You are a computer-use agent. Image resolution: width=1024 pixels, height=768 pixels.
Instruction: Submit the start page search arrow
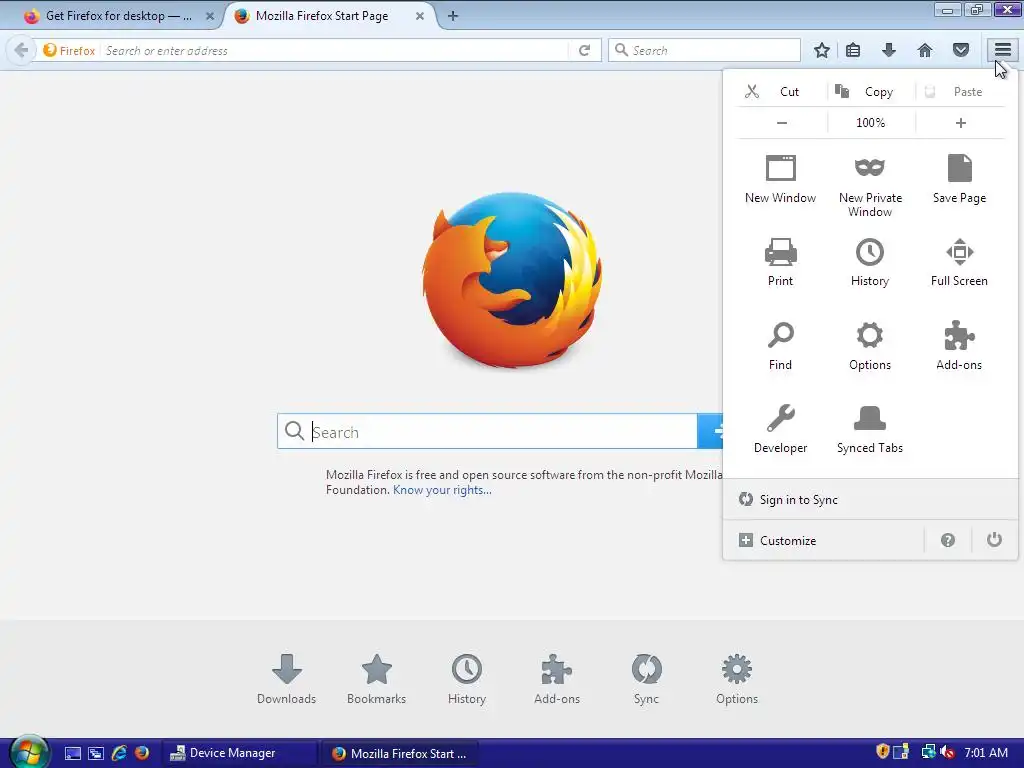tap(711, 431)
